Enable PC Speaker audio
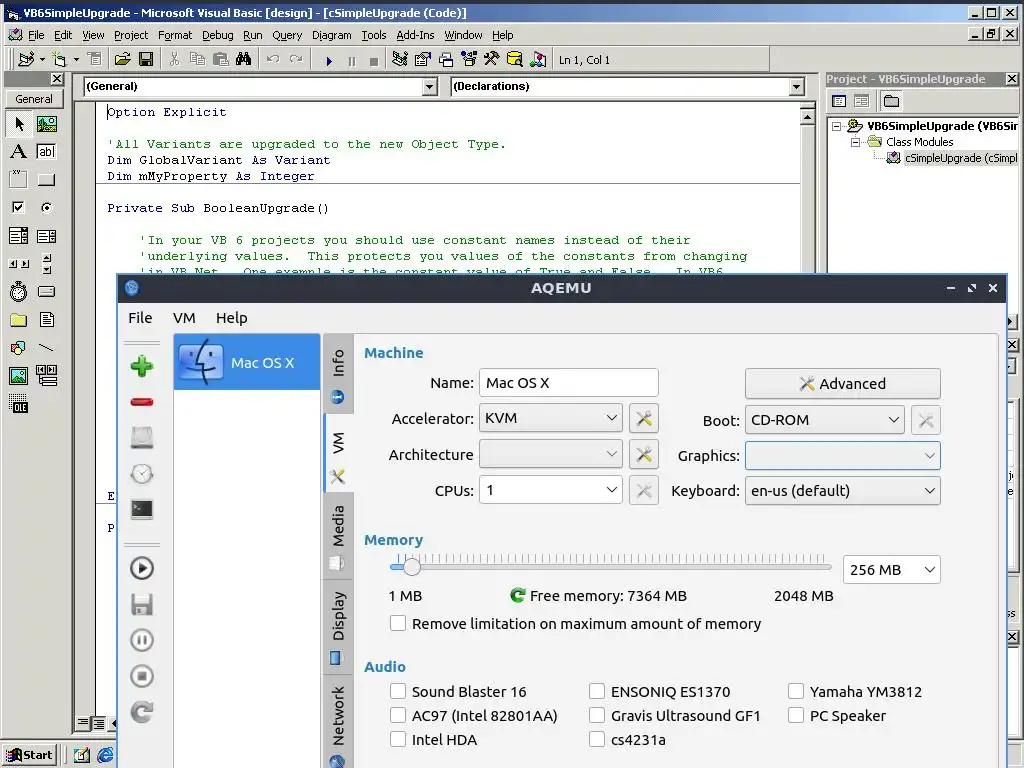The width and height of the screenshot is (1024, 768). click(x=795, y=715)
